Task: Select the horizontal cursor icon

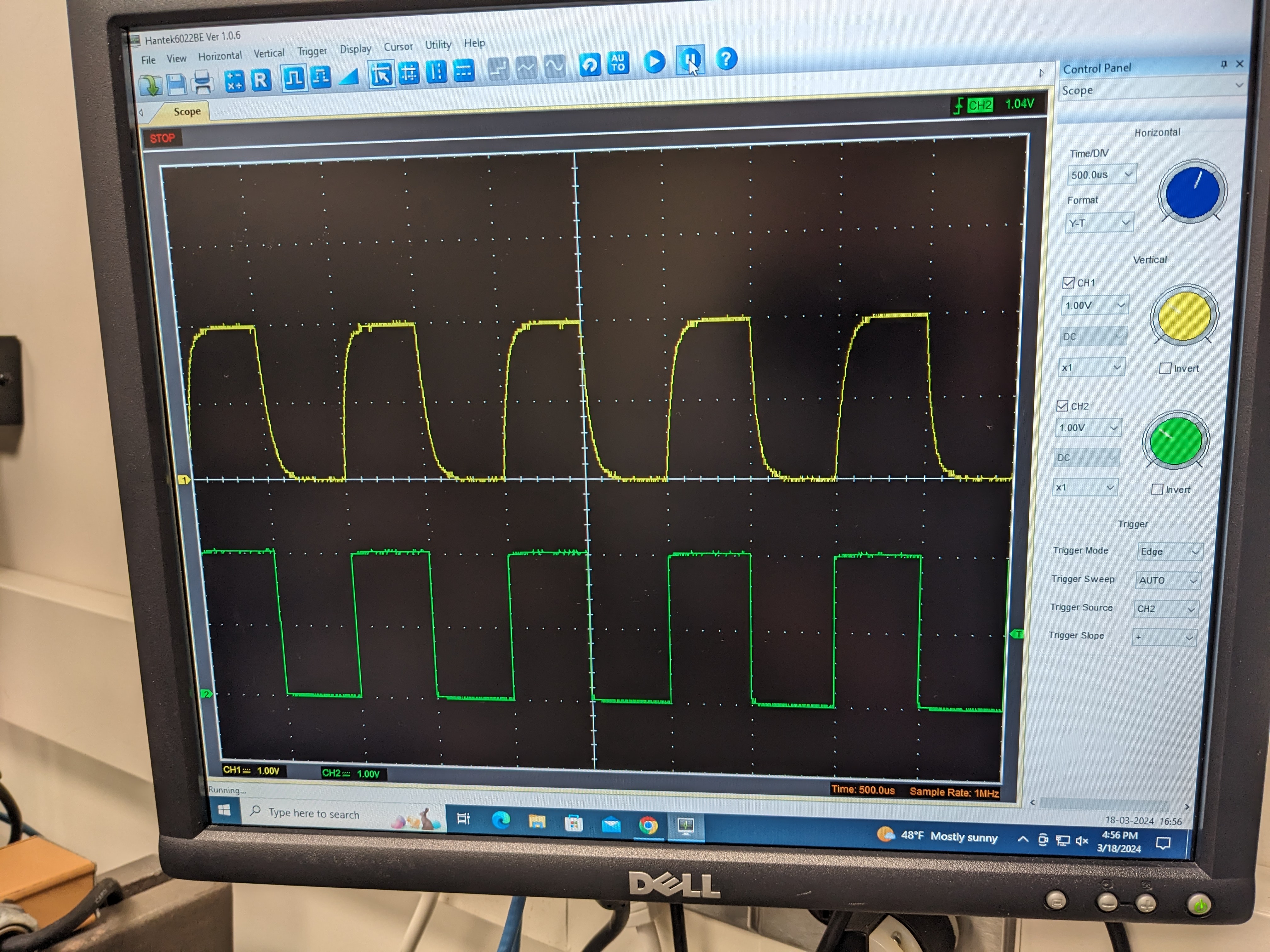Action: (x=463, y=71)
